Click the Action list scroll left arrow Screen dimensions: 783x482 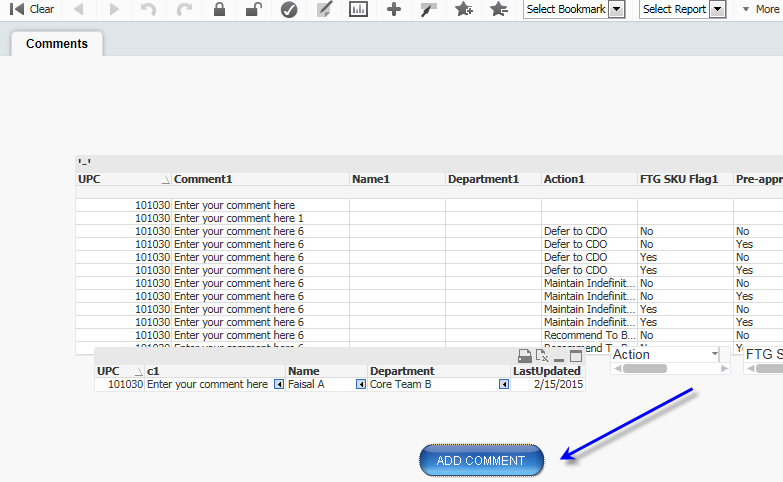618,369
